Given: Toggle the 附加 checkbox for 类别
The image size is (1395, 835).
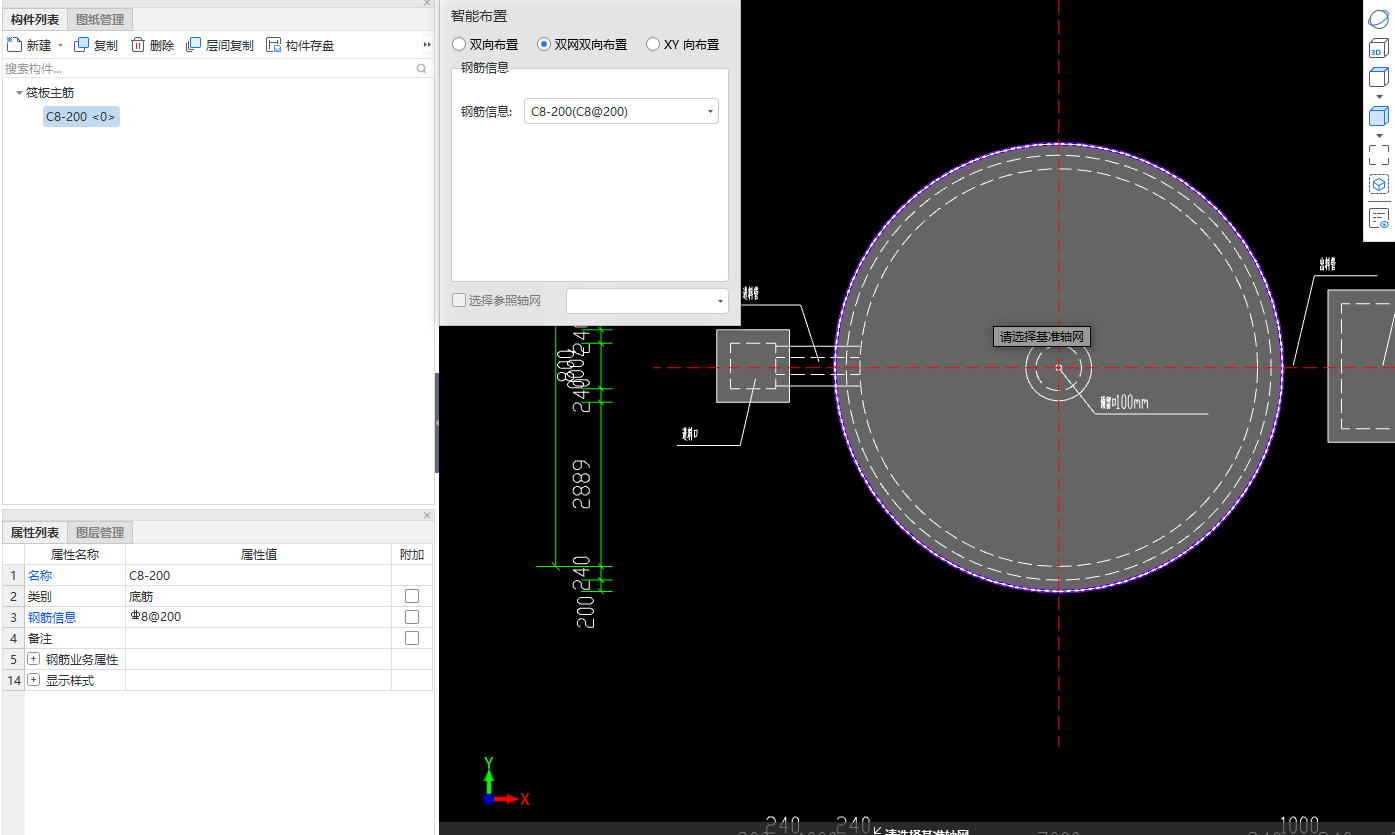Looking at the screenshot, I should coord(412,596).
